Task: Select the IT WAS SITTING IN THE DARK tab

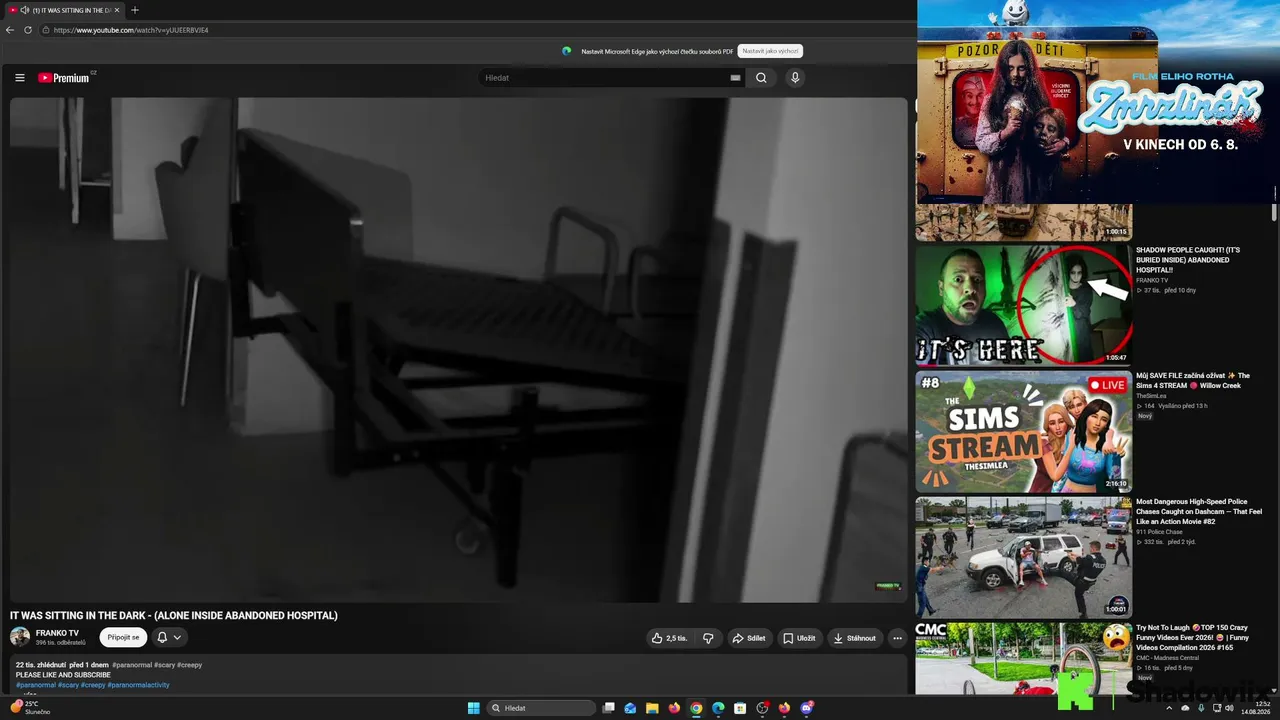Action: [64, 10]
